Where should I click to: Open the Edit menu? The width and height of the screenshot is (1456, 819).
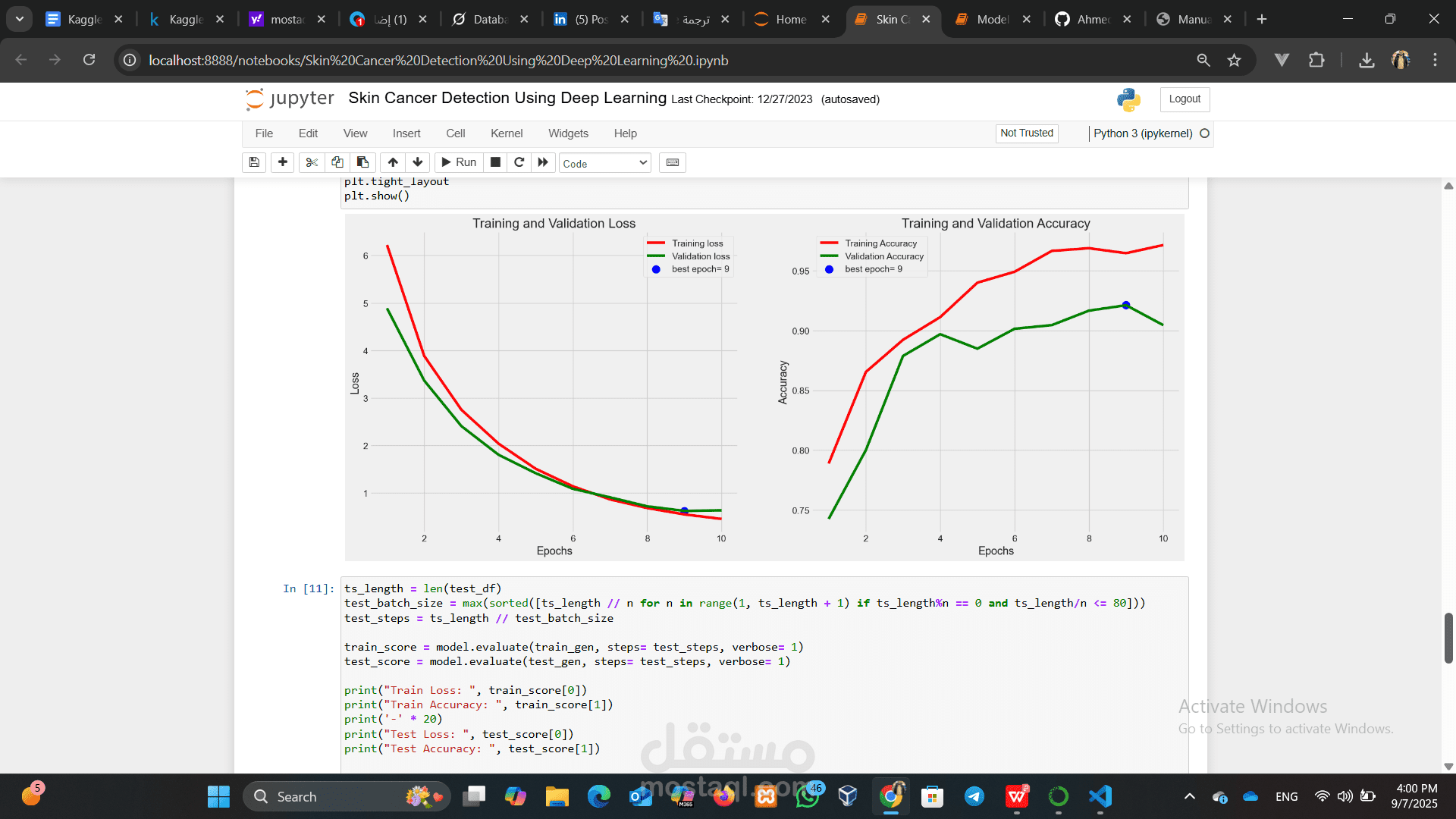point(308,133)
